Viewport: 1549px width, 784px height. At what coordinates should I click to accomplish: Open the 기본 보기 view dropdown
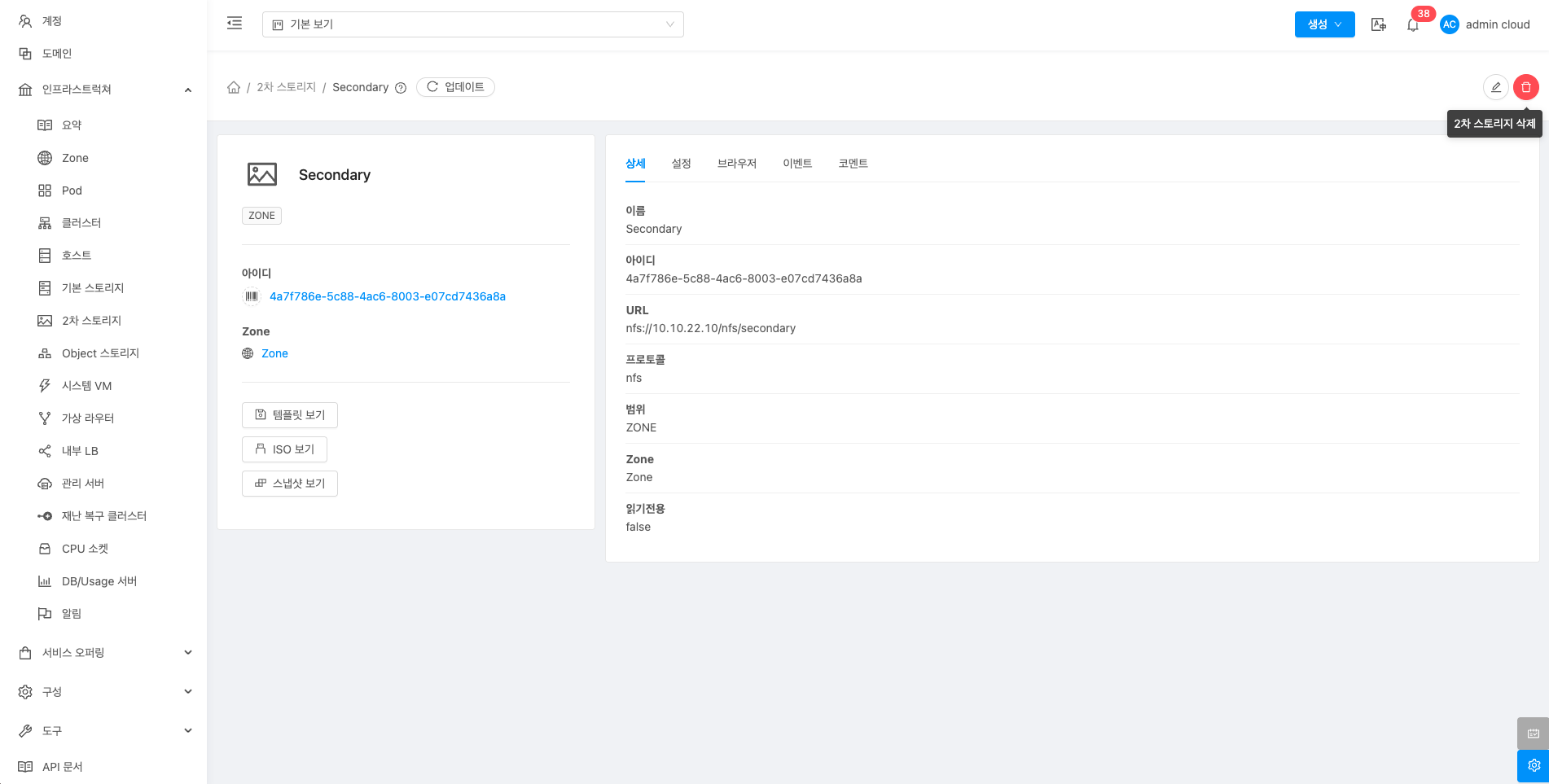(x=472, y=24)
